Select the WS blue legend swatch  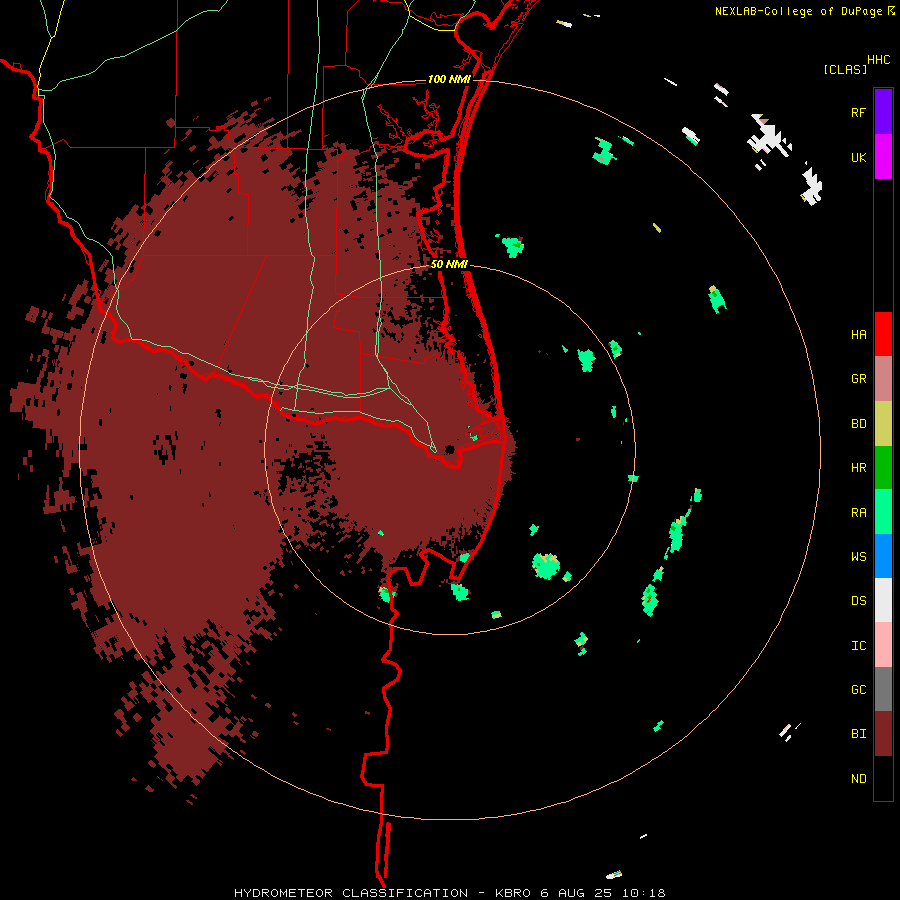(883, 556)
